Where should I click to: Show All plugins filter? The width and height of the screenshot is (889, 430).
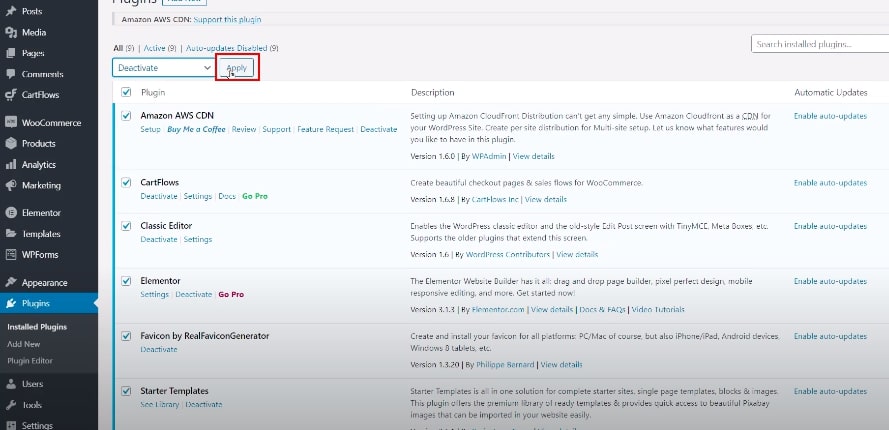[x=118, y=48]
